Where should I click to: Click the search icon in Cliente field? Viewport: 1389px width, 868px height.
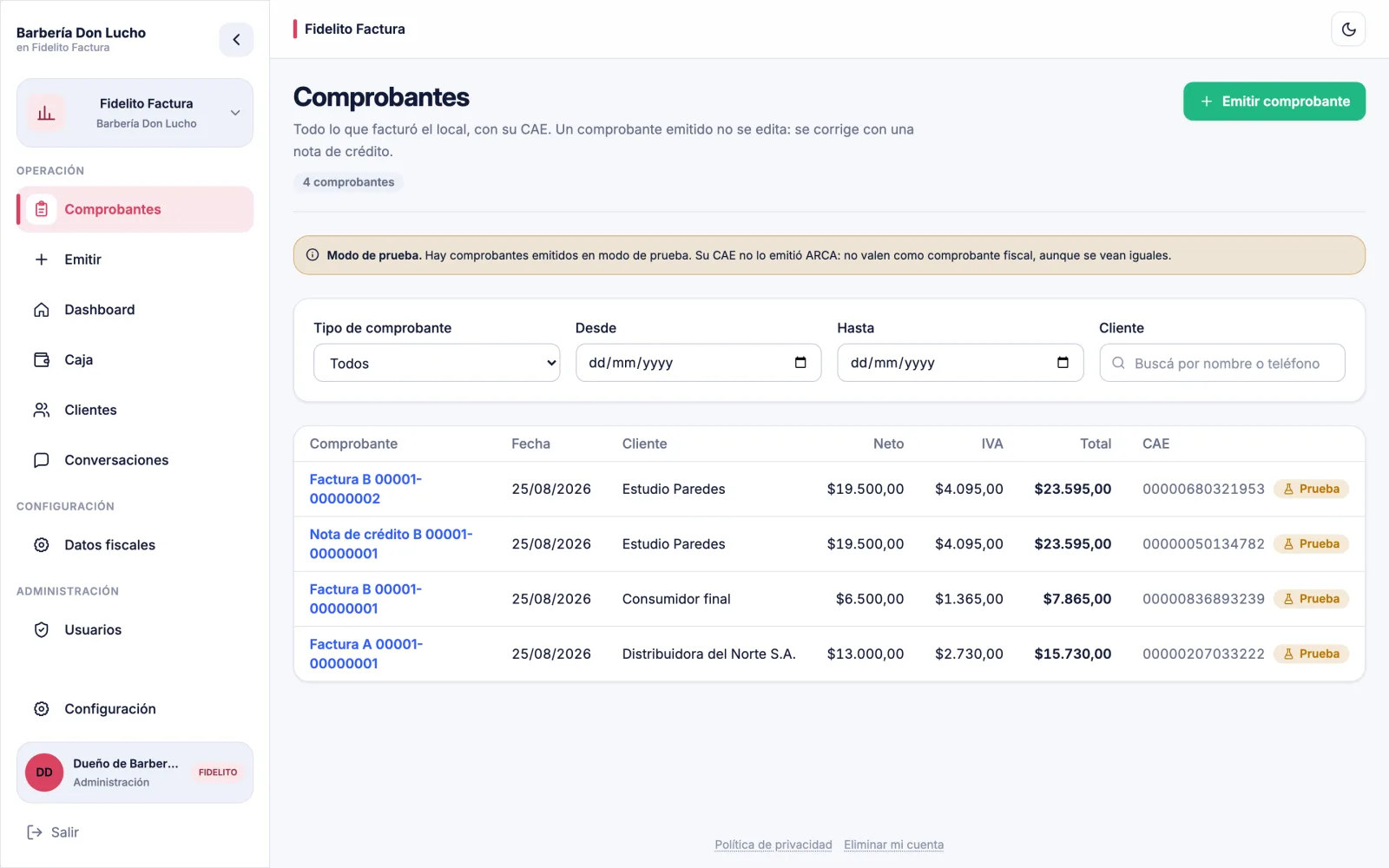tap(1119, 363)
